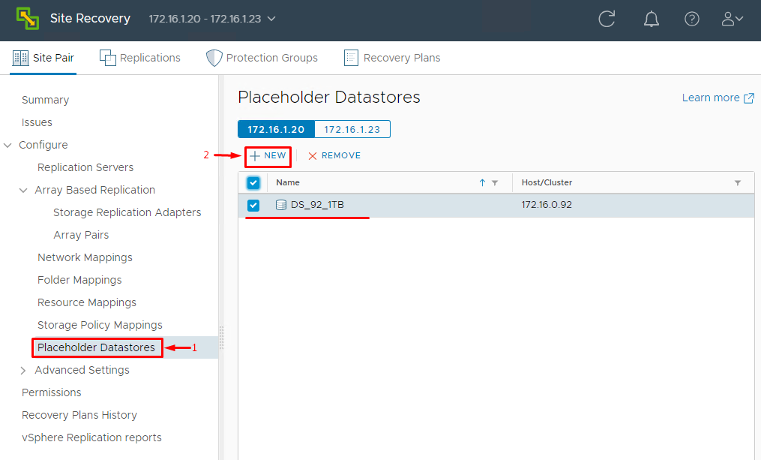Select the DS_92_1TB datastore name

tap(317, 205)
